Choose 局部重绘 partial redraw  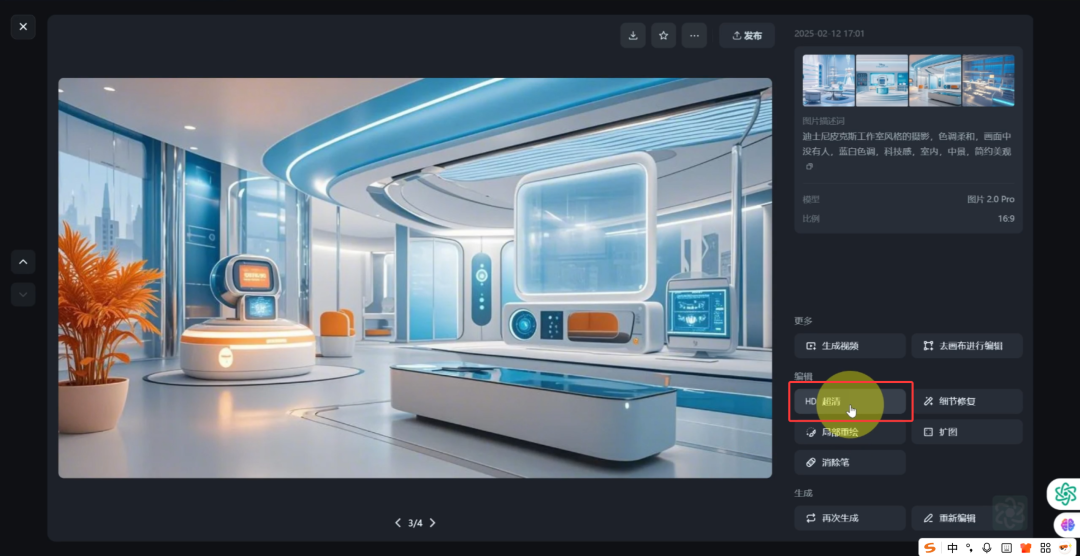850,432
